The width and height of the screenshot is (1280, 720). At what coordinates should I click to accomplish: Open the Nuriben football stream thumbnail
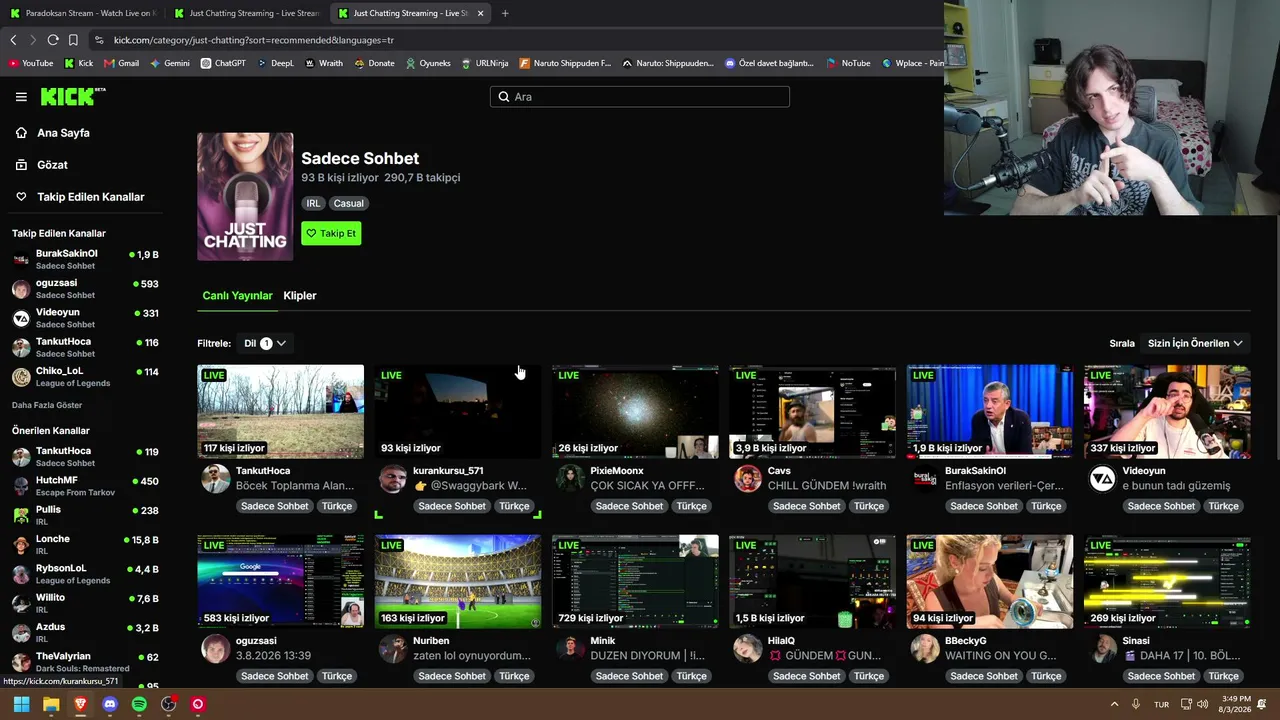(458, 581)
